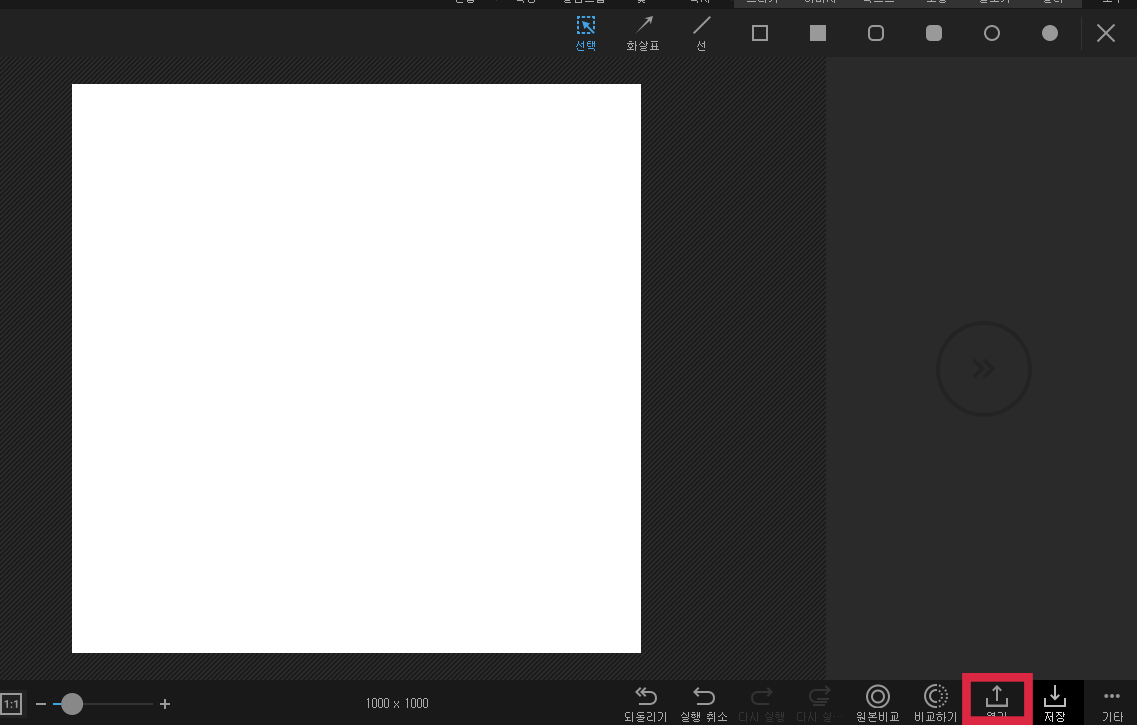Viewport: 1137px width, 725px height.
Task: Select the filled rounded rectangle shape
Action: pyautogui.click(x=934, y=33)
